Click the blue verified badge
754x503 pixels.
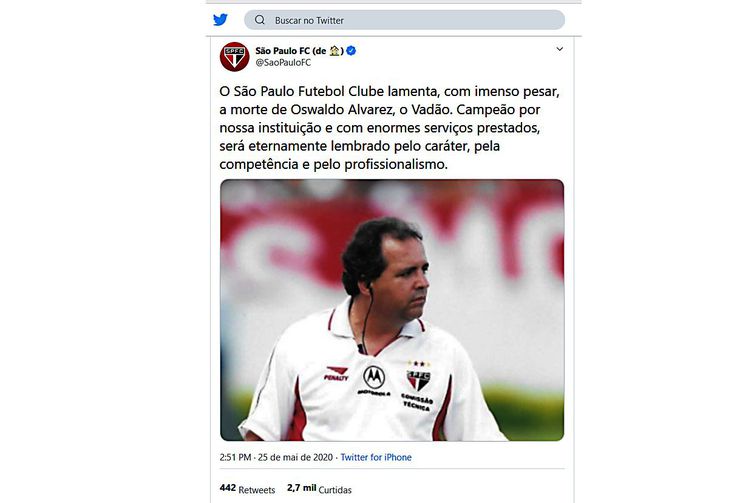pos(351,50)
